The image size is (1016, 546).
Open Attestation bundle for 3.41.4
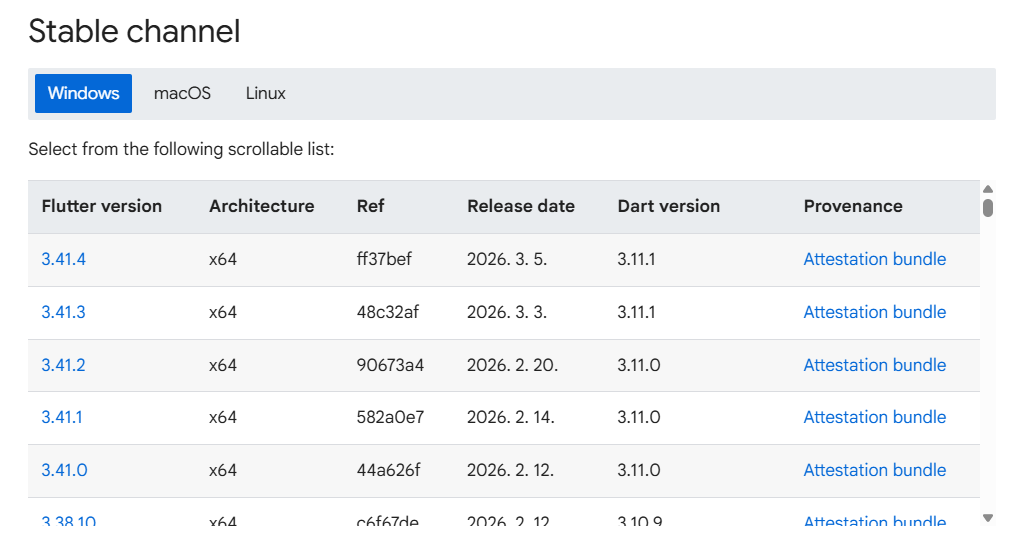coord(874,259)
